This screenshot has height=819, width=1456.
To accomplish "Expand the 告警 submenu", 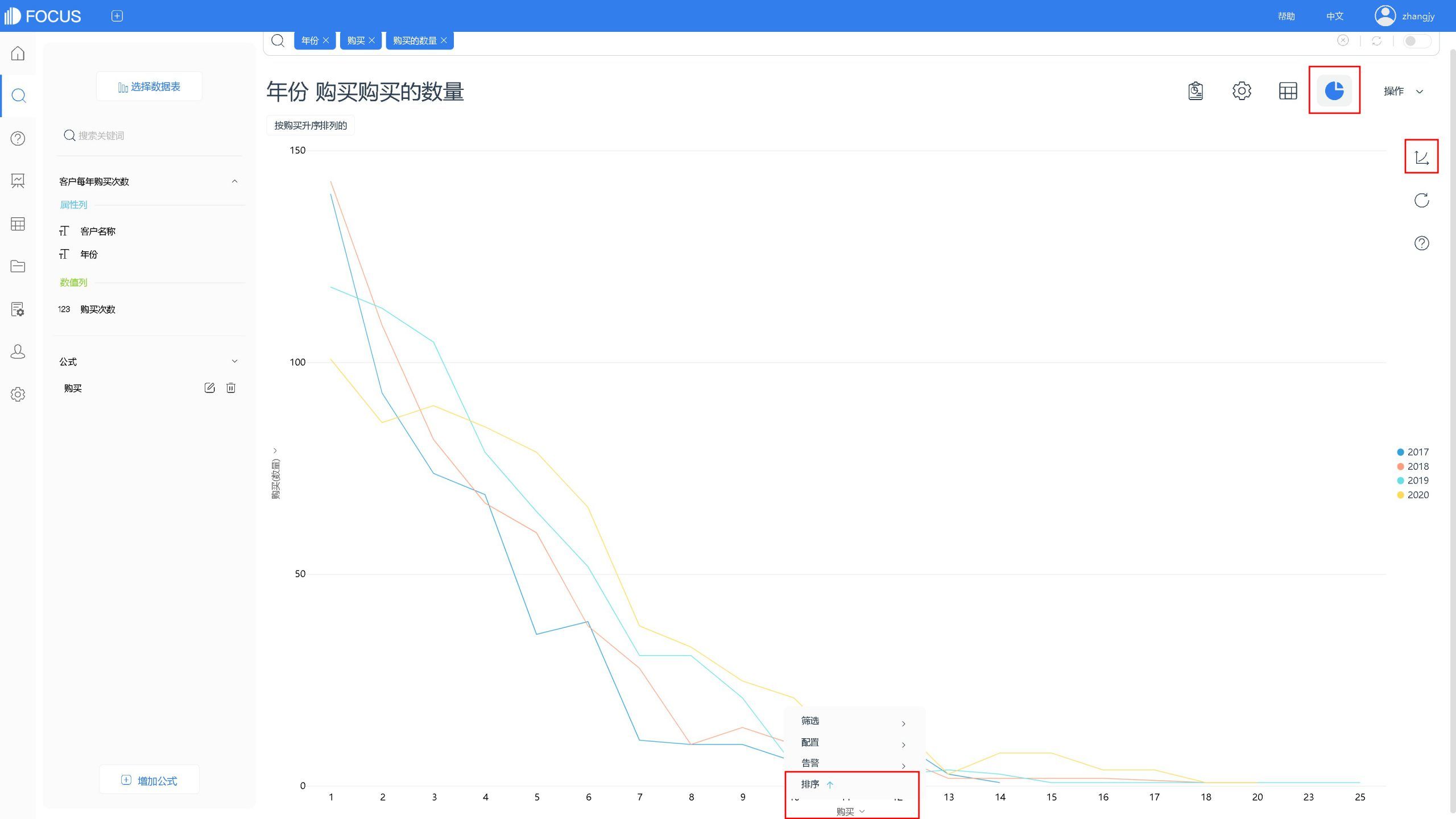I will 854,763.
